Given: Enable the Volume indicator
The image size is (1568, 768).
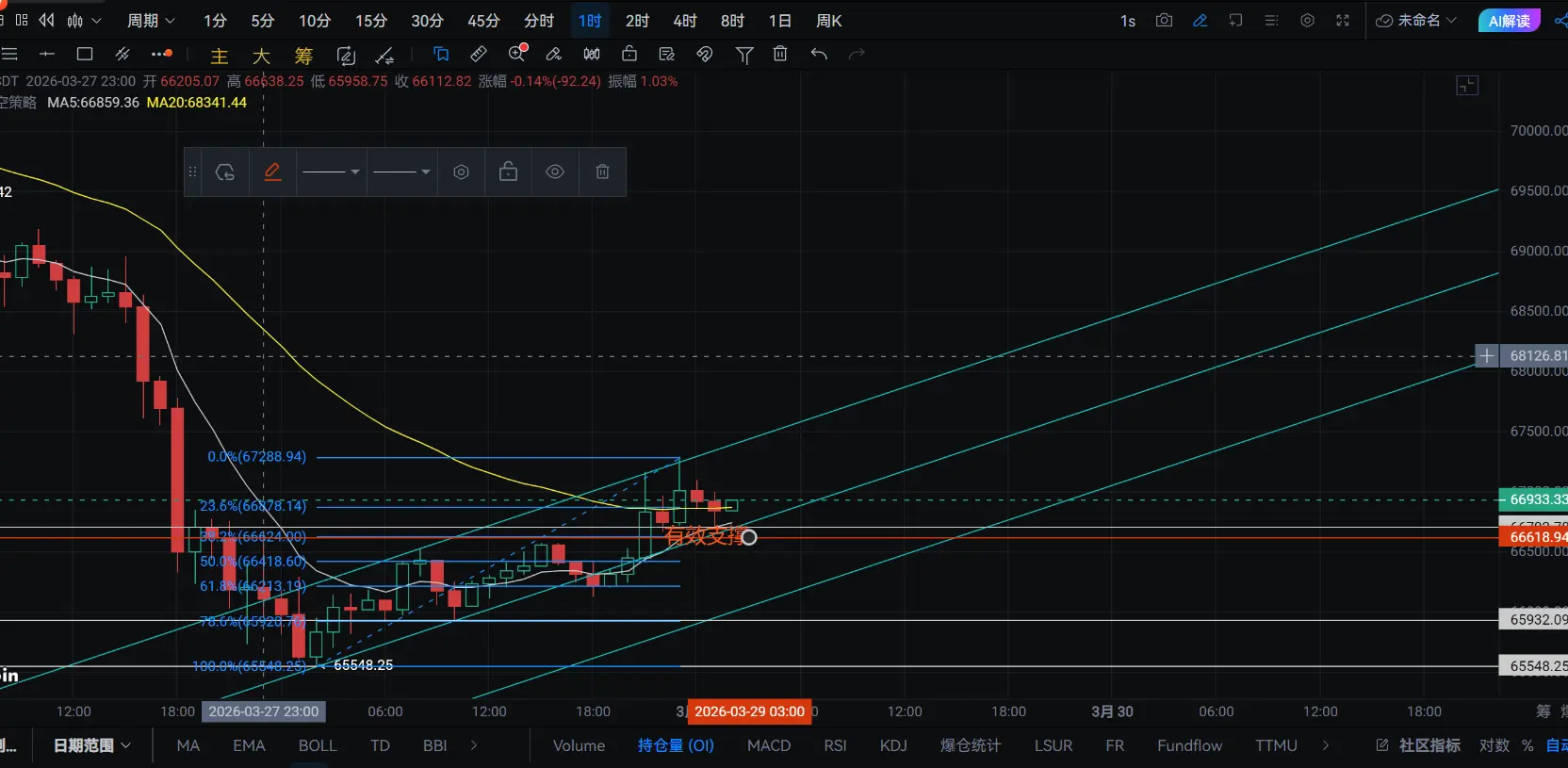Looking at the screenshot, I should click(x=579, y=745).
